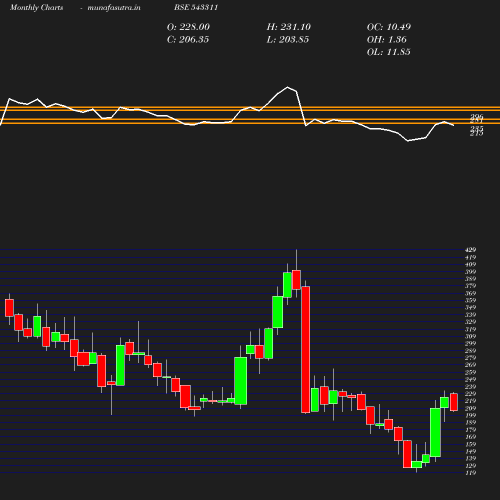Click the 399 price axis label
The height and width of the screenshot is (500, 500).
[x=471, y=272]
